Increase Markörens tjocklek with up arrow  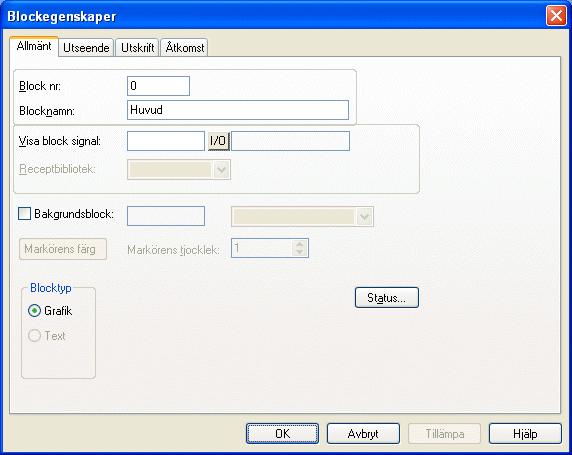click(x=299, y=244)
